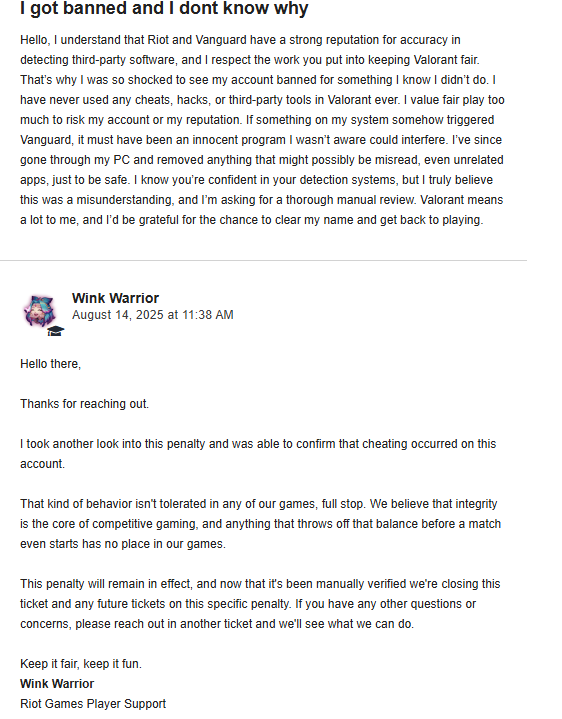
Task: Click the 'Riot Games Player Support' signature line
Action: [93, 704]
